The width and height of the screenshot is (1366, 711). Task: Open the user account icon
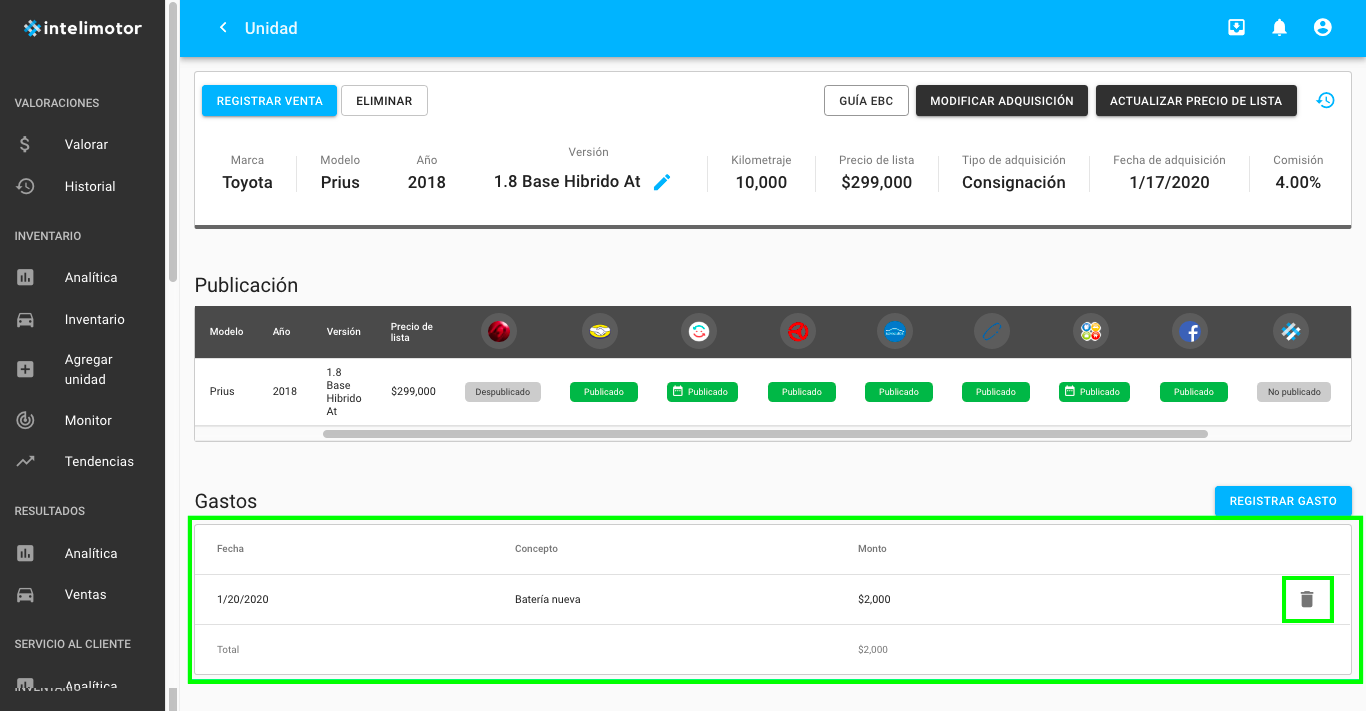[1322, 28]
